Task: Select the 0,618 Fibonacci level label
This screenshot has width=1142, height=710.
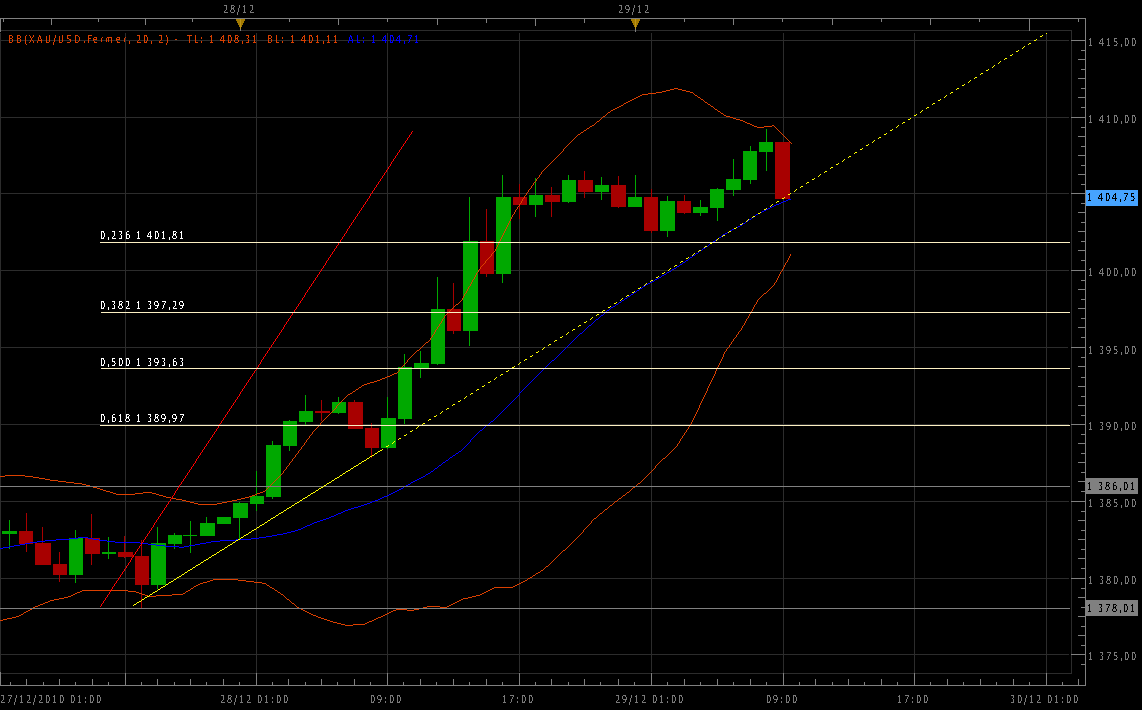Action: point(142,419)
